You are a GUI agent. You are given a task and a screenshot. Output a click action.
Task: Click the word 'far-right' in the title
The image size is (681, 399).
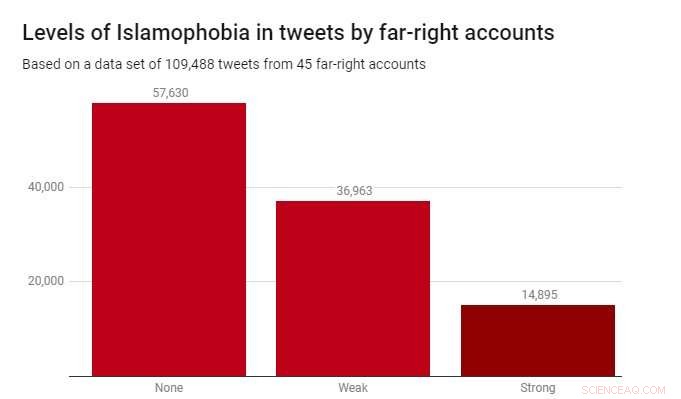click(x=419, y=33)
